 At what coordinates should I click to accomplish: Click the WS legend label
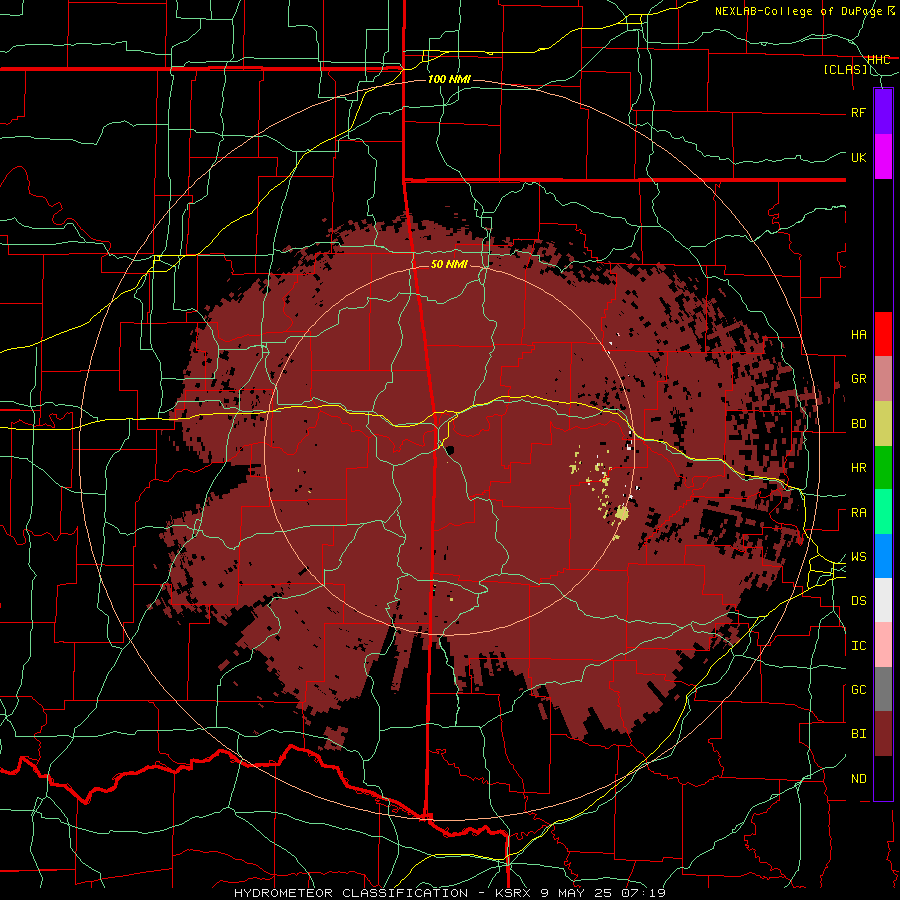tap(858, 557)
